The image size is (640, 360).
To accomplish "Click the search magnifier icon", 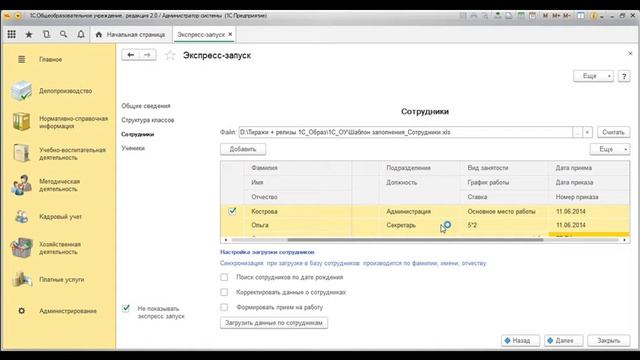I will point(63,35).
